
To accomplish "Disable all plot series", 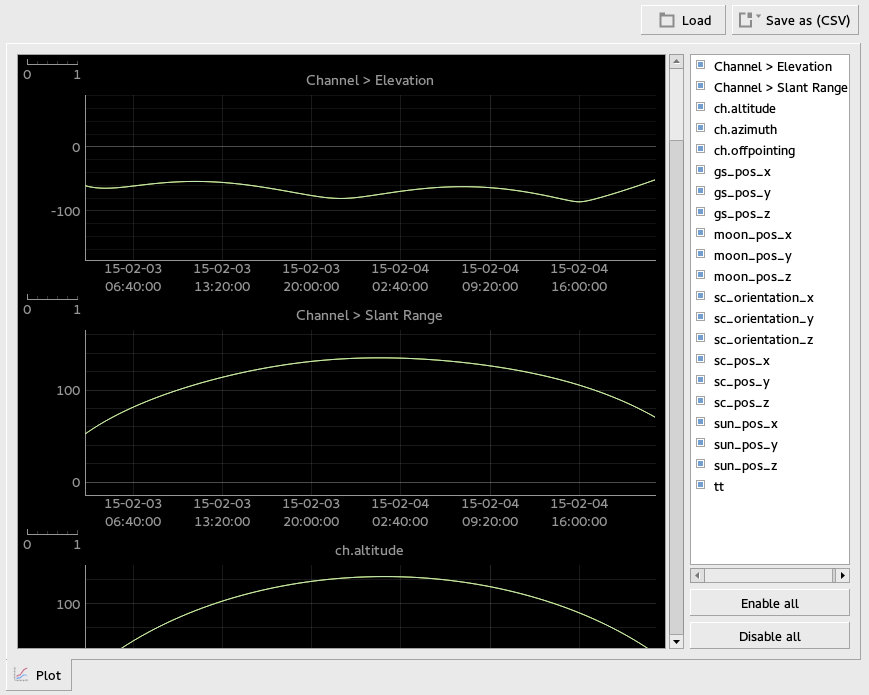I will click(x=769, y=636).
